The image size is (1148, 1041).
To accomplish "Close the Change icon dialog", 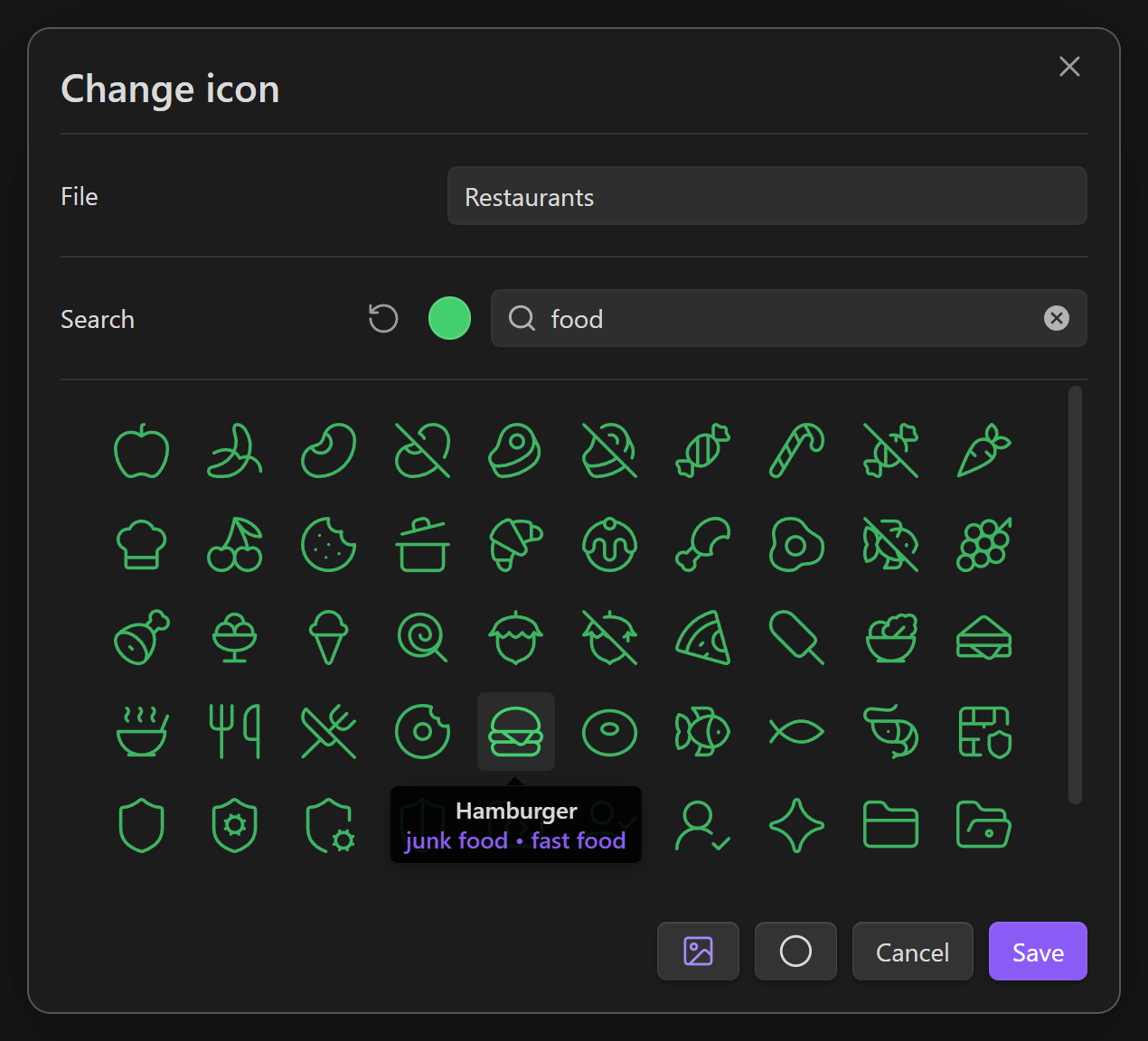I will tap(1069, 66).
